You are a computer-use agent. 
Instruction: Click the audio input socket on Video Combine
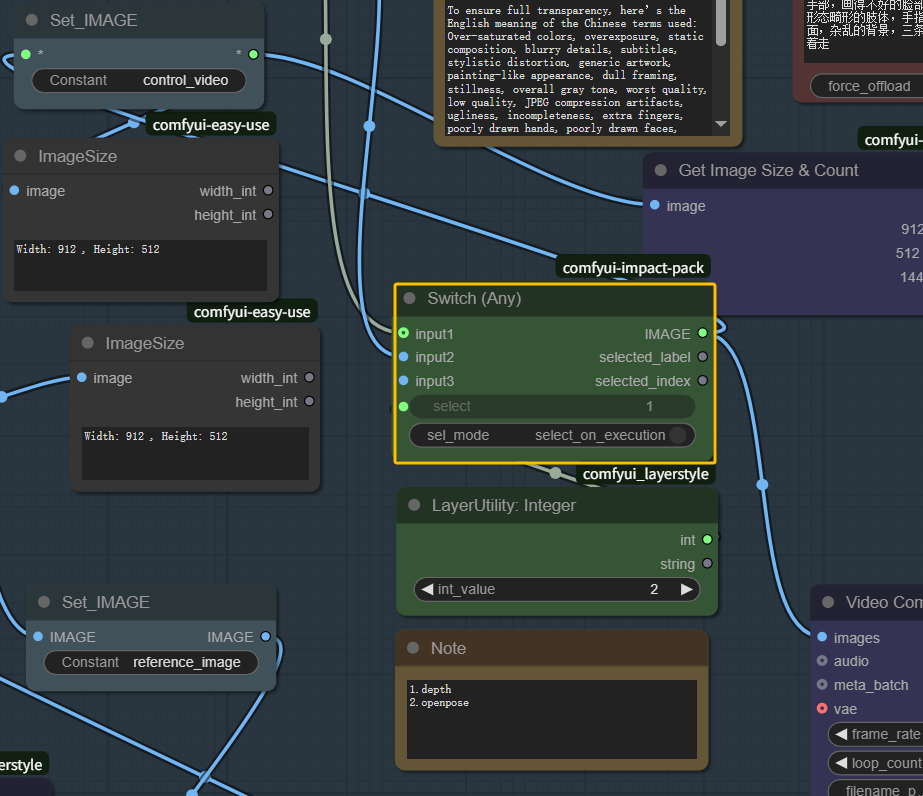822,661
